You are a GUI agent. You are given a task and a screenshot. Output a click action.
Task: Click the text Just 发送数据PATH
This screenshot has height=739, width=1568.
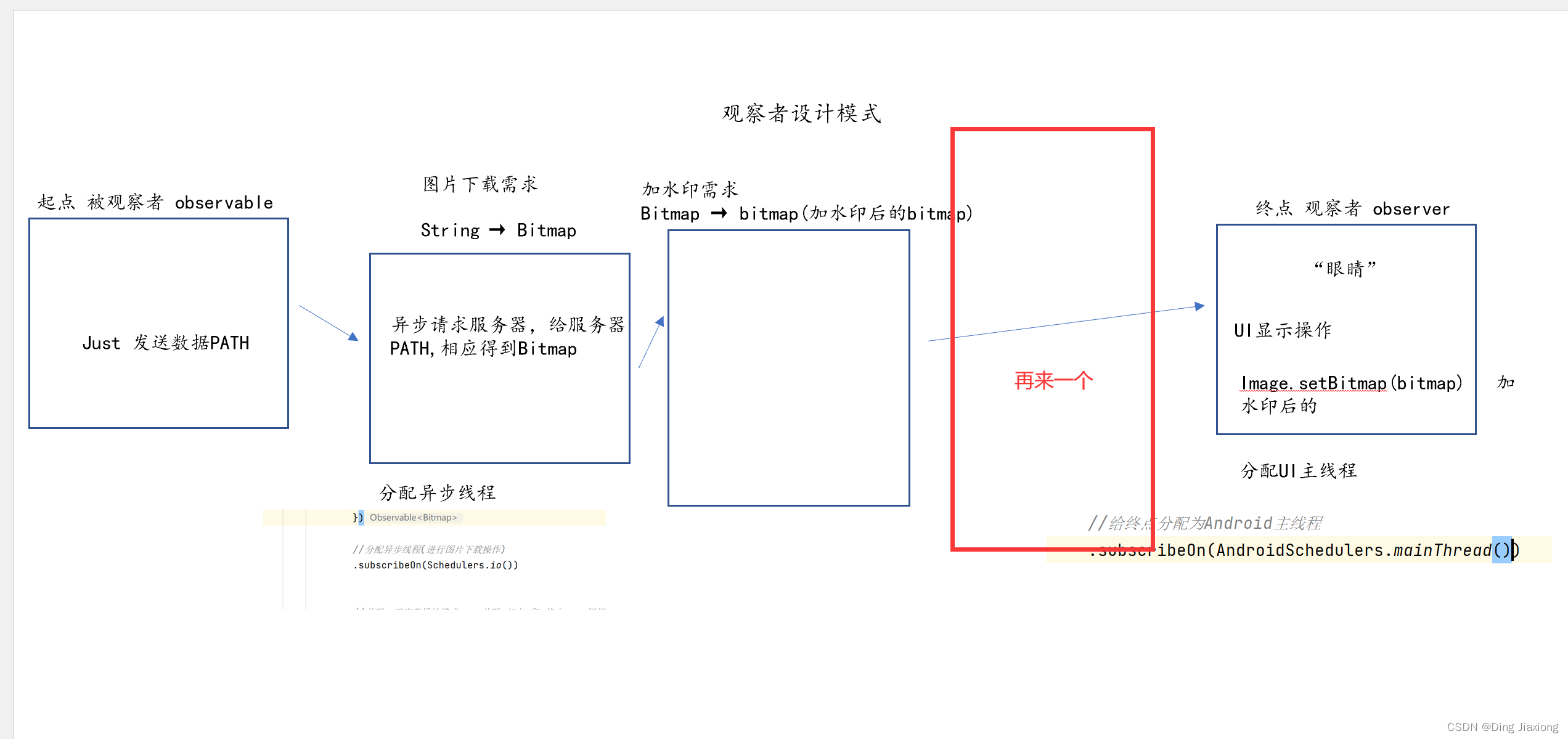pyautogui.click(x=166, y=343)
